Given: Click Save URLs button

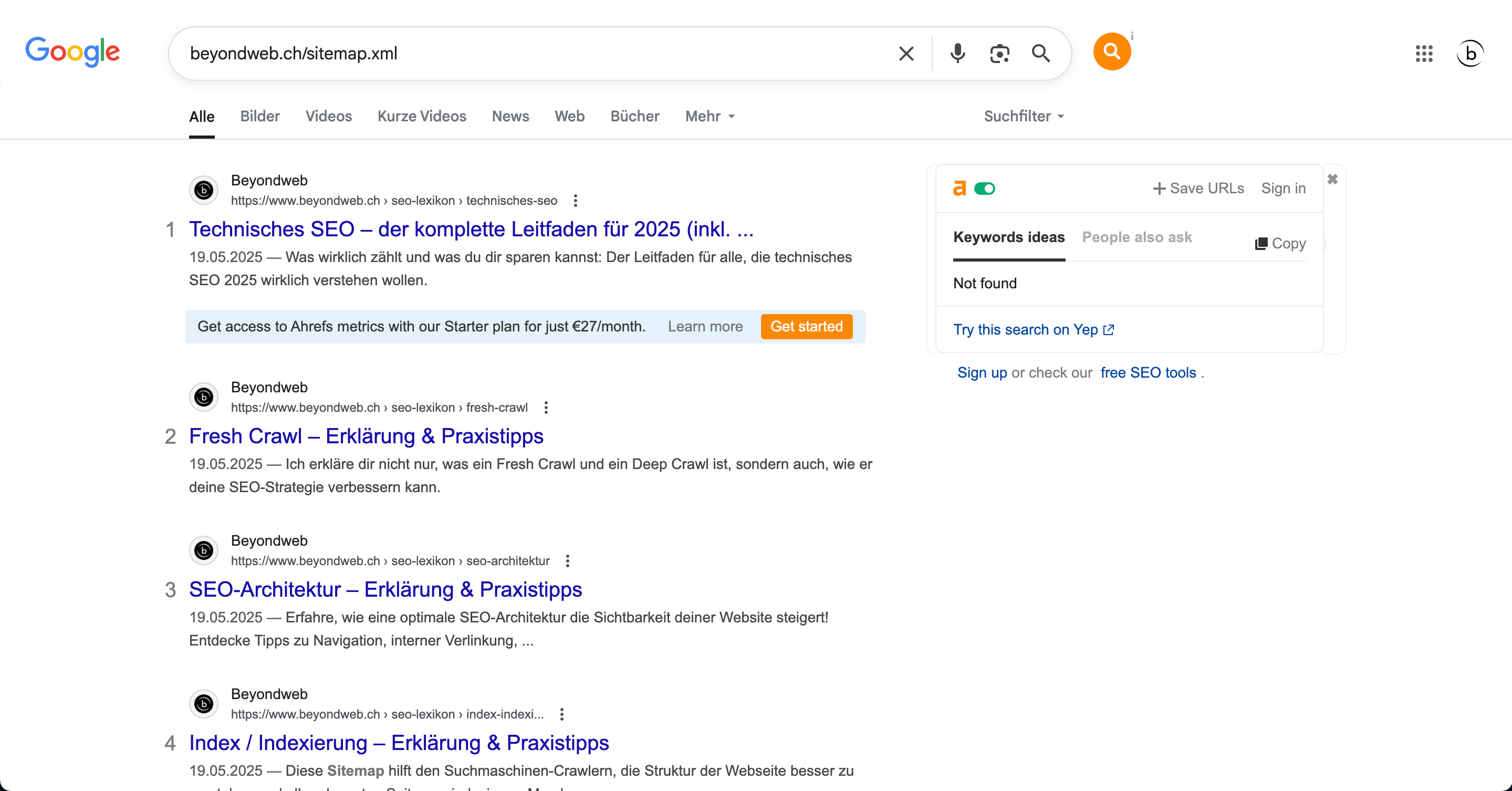Looking at the screenshot, I should click(x=1198, y=189).
